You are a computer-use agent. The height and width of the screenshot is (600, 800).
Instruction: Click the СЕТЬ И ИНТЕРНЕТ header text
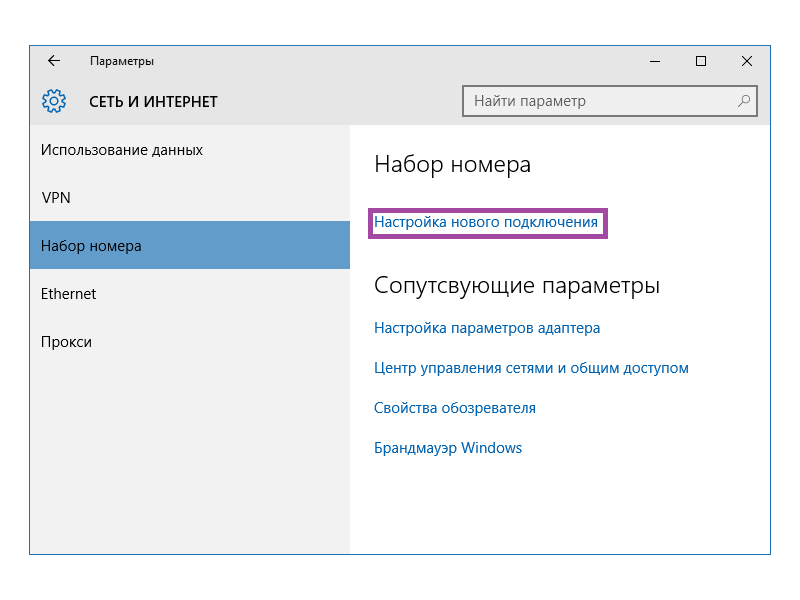153,102
